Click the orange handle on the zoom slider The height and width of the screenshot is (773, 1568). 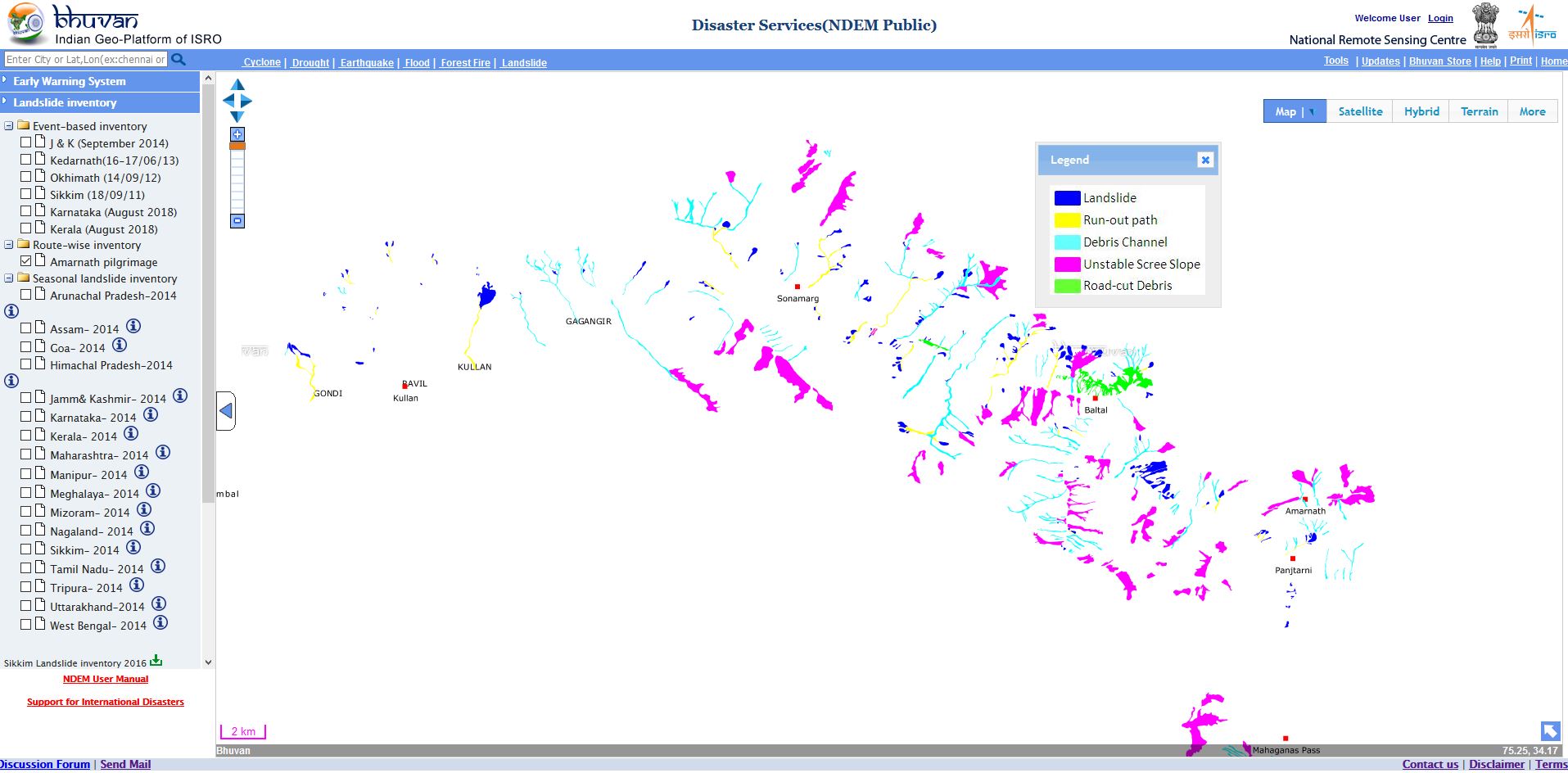(x=237, y=144)
